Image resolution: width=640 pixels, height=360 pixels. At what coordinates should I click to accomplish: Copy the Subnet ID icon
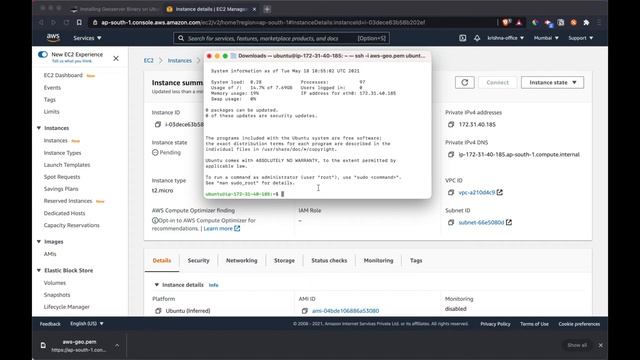coord(451,222)
